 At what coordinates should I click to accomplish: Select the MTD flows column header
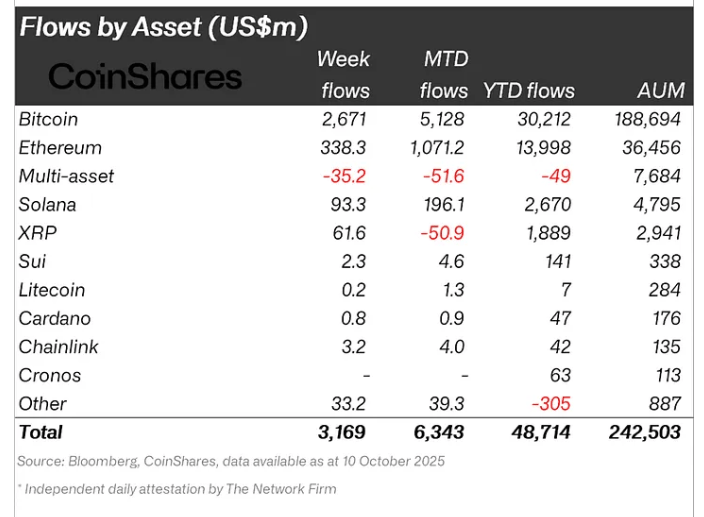tap(445, 75)
